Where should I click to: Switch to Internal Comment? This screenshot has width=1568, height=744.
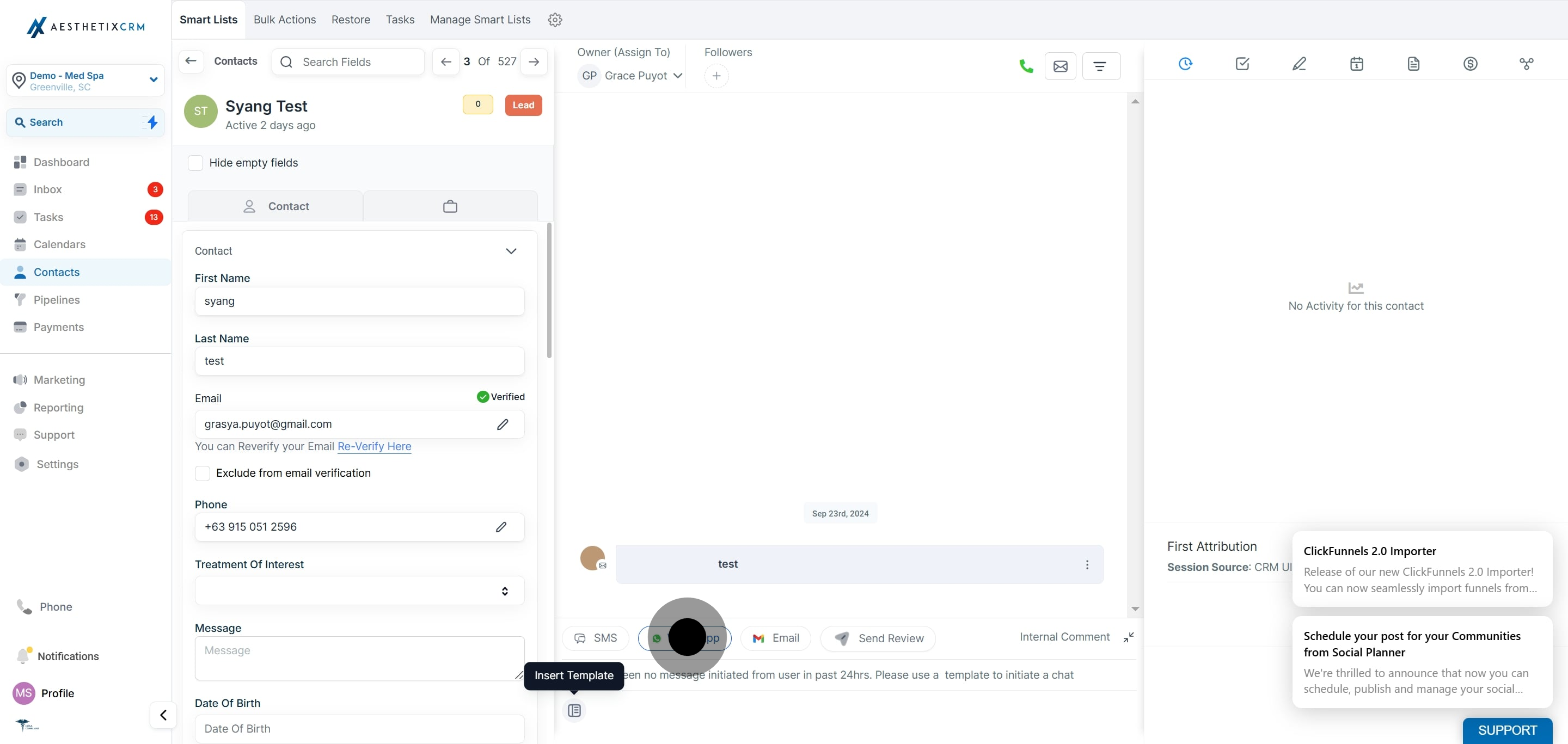coord(1064,637)
